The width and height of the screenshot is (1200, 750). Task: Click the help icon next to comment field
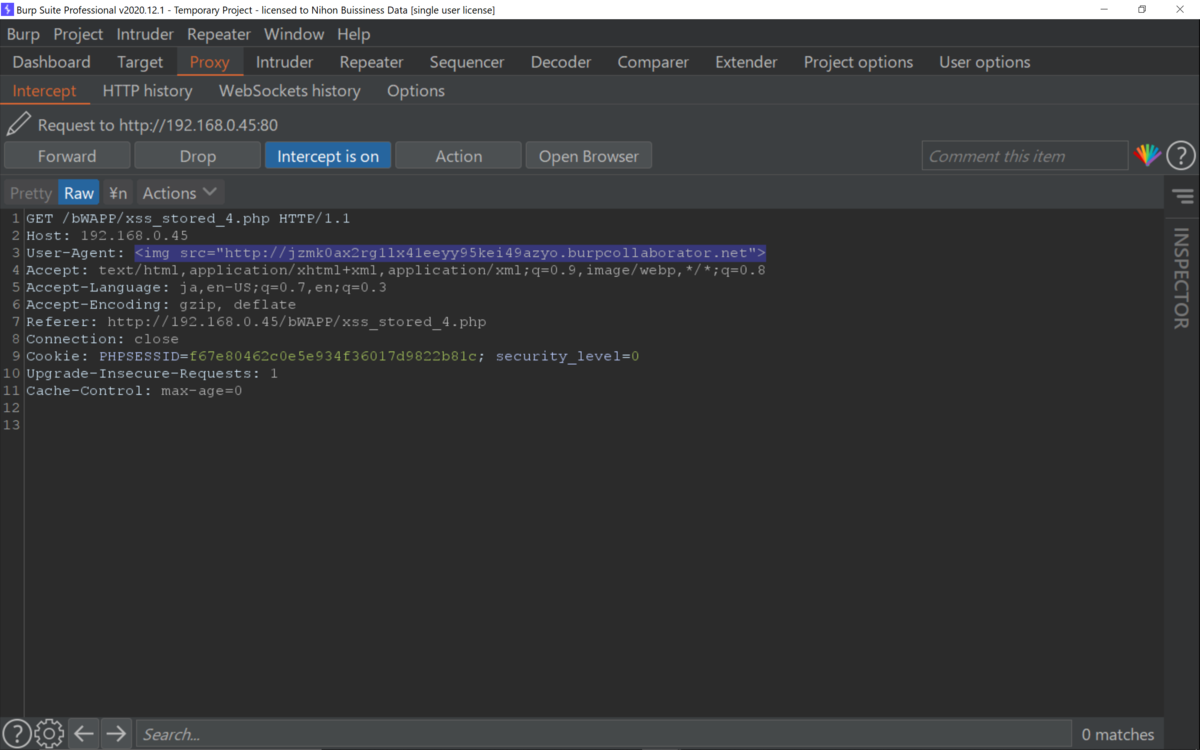point(1181,156)
